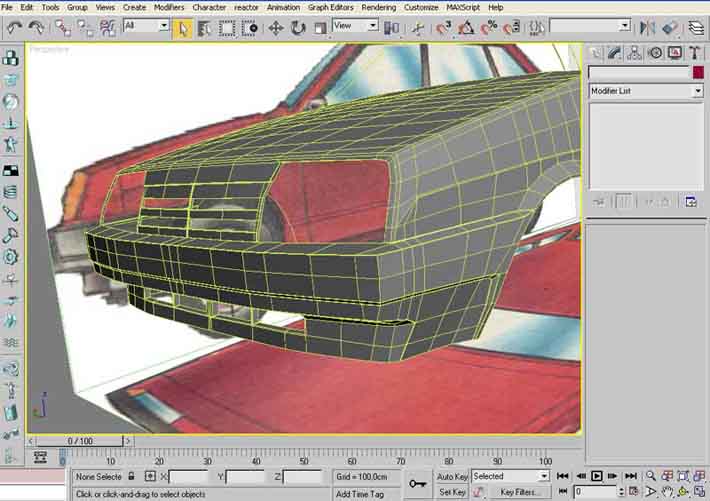
Task: Select the Select Object arrow tool
Action: tap(183, 28)
